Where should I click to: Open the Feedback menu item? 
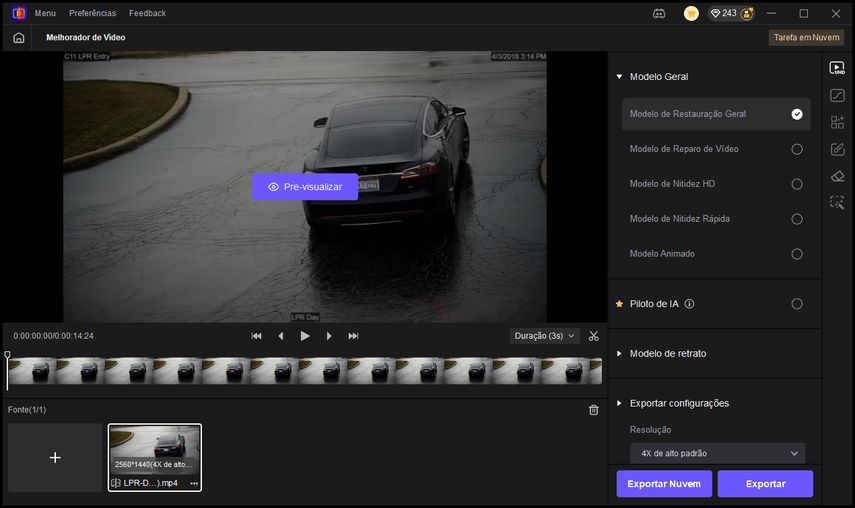coord(147,13)
